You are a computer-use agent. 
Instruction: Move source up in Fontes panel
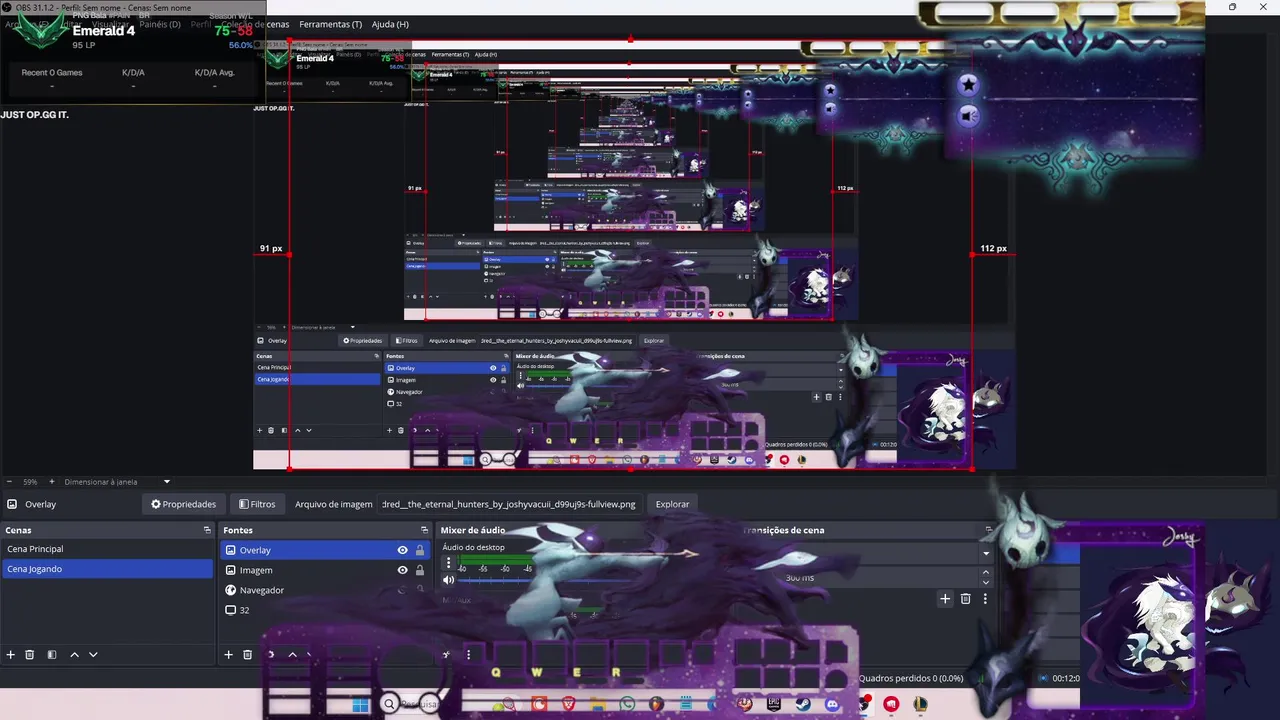[292, 655]
